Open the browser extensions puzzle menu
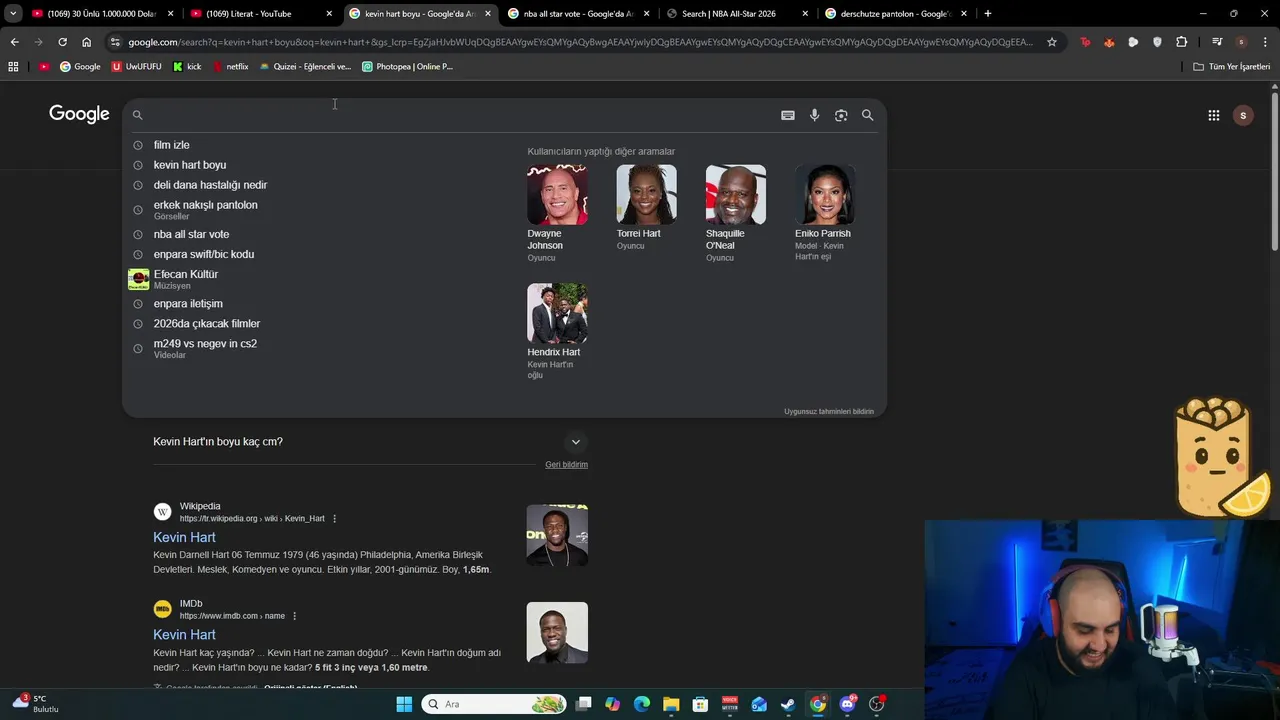Screen dimensions: 1280x720 [x=1181, y=42]
